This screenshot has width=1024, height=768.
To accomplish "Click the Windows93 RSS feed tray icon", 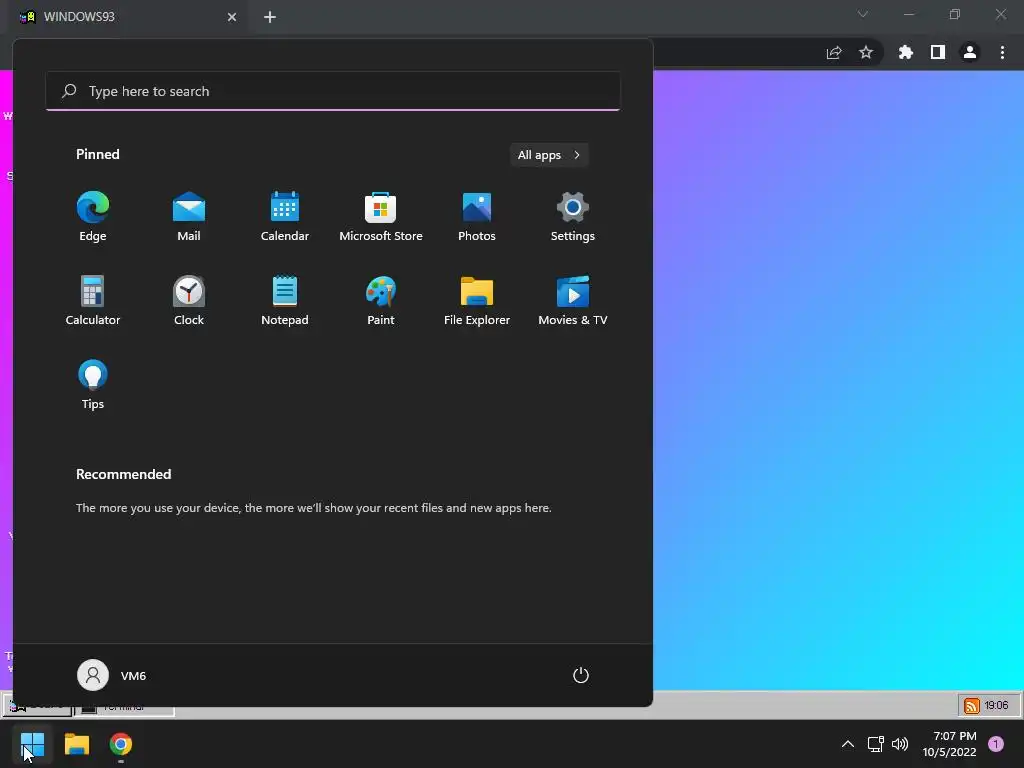I will [972, 705].
